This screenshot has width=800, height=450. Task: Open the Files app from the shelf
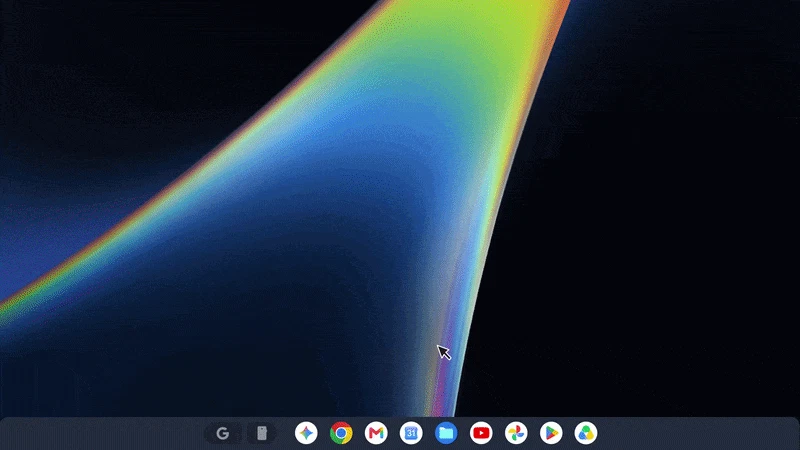click(x=446, y=433)
